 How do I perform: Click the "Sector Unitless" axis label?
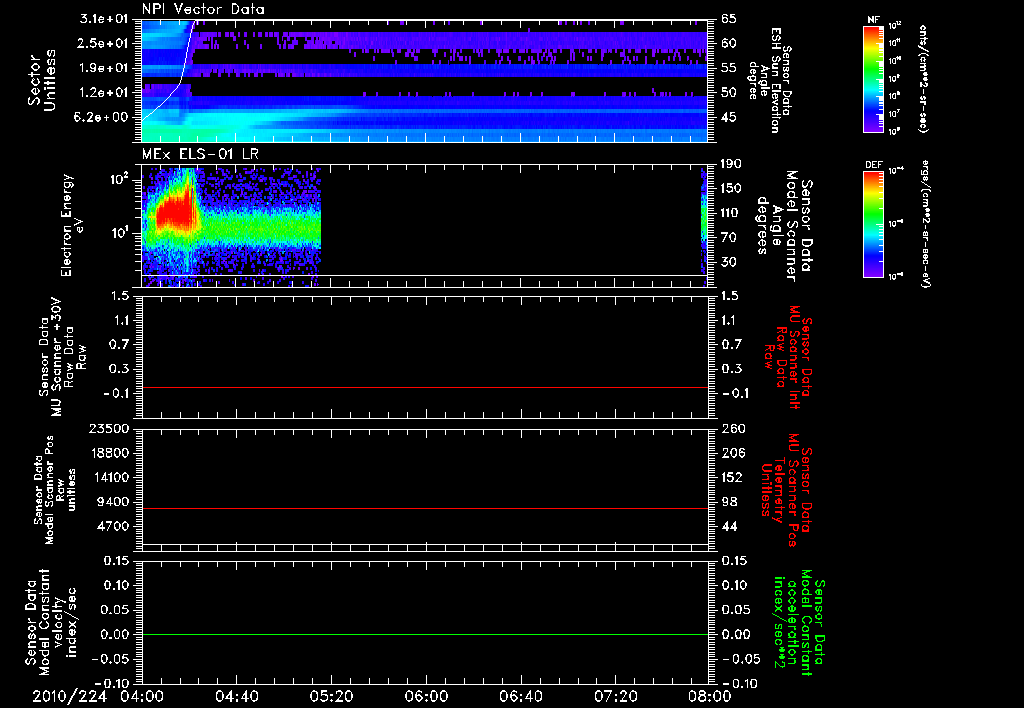click(x=42, y=80)
